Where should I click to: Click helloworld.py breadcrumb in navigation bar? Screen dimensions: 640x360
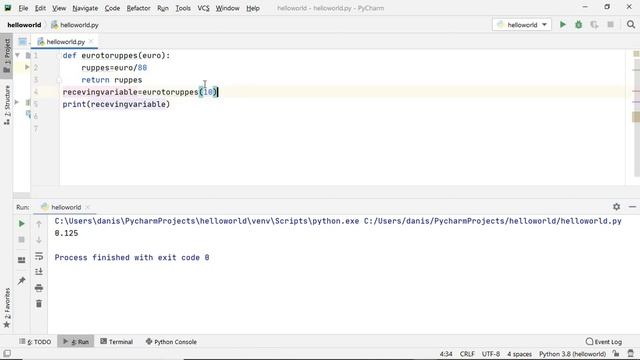[x=75, y=25]
